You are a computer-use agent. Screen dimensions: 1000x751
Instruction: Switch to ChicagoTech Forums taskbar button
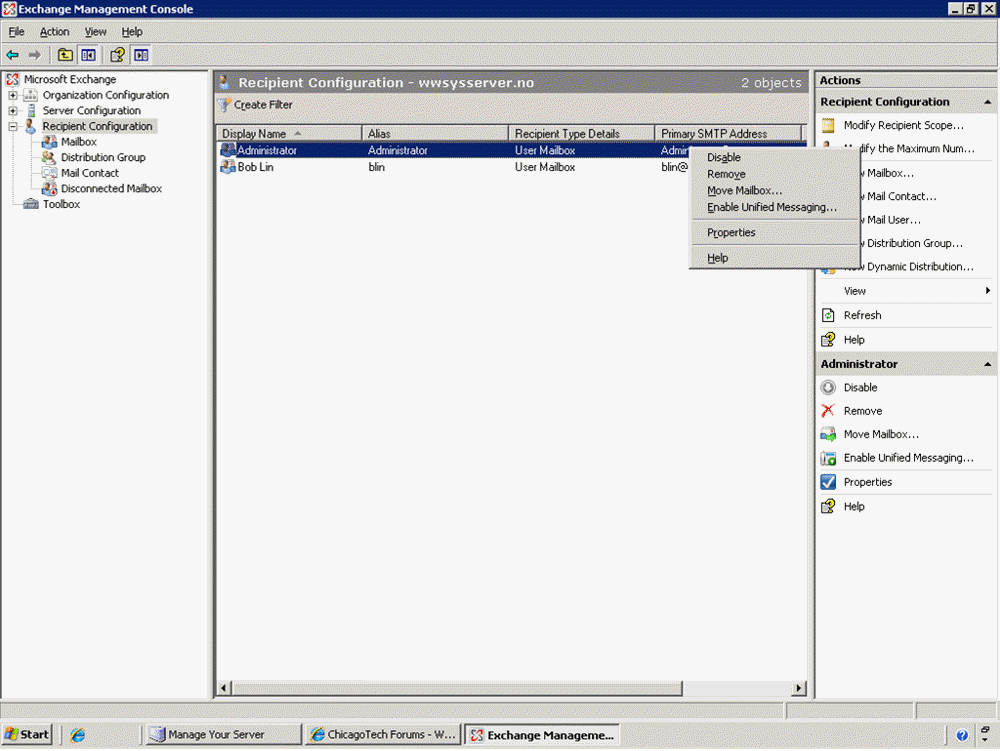tap(383, 734)
